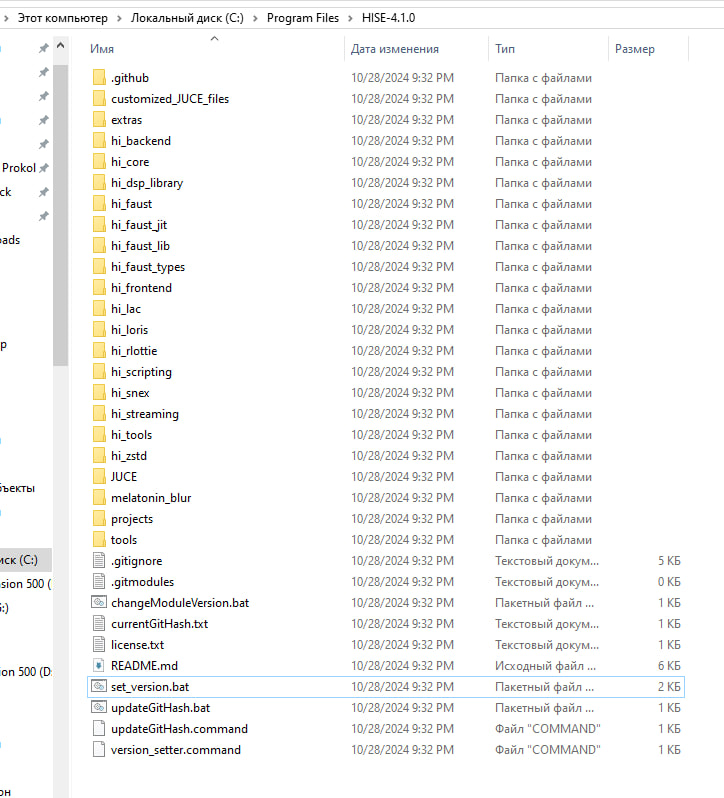The image size is (724, 798).
Task: Select the updateGitHash.bat batch file icon
Action: coord(99,707)
